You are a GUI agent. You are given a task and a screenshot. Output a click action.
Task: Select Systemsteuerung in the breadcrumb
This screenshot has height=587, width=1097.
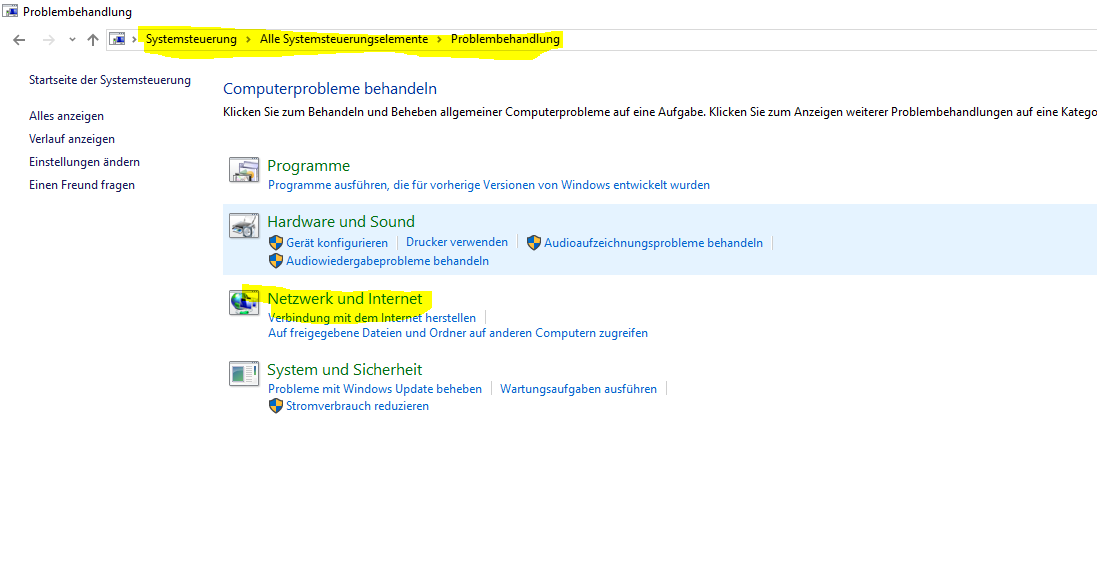[x=191, y=39]
